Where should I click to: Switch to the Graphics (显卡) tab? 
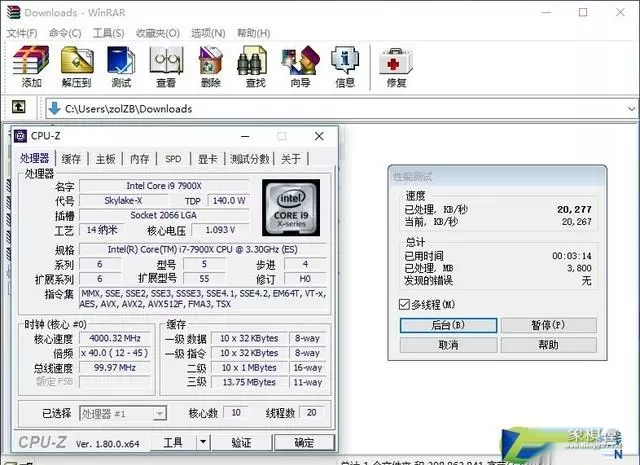click(x=208, y=159)
